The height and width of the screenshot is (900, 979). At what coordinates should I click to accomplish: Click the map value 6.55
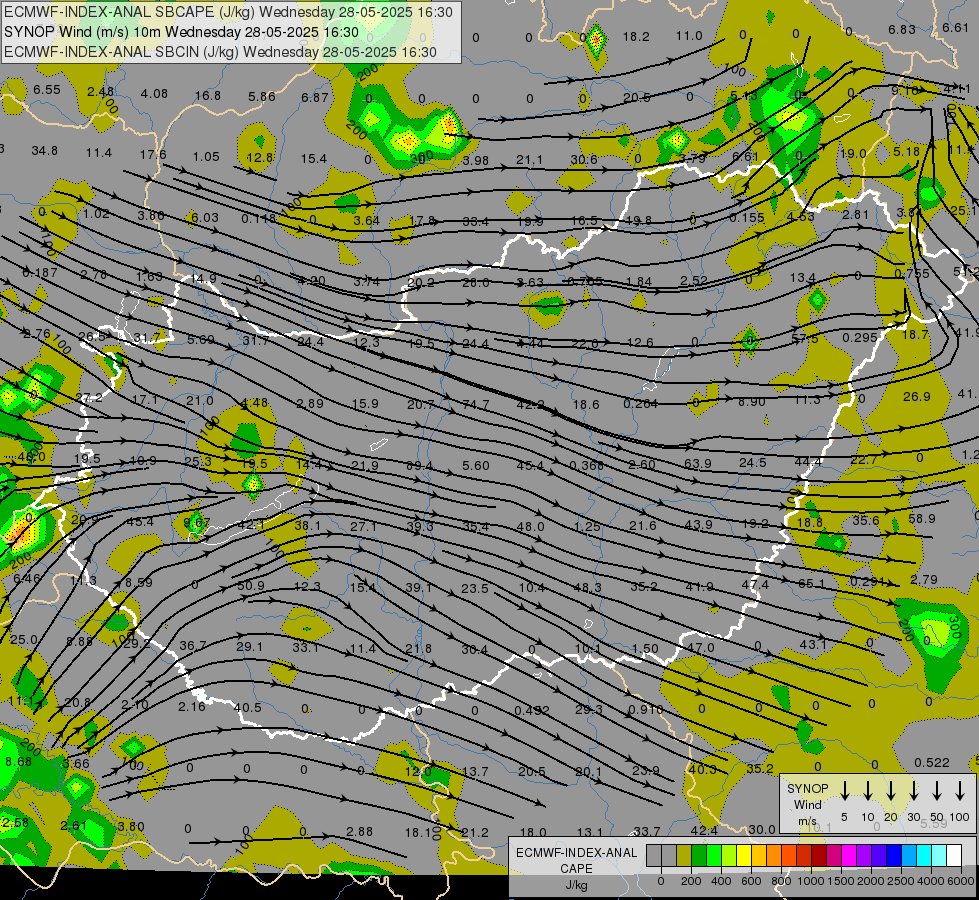click(x=47, y=90)
